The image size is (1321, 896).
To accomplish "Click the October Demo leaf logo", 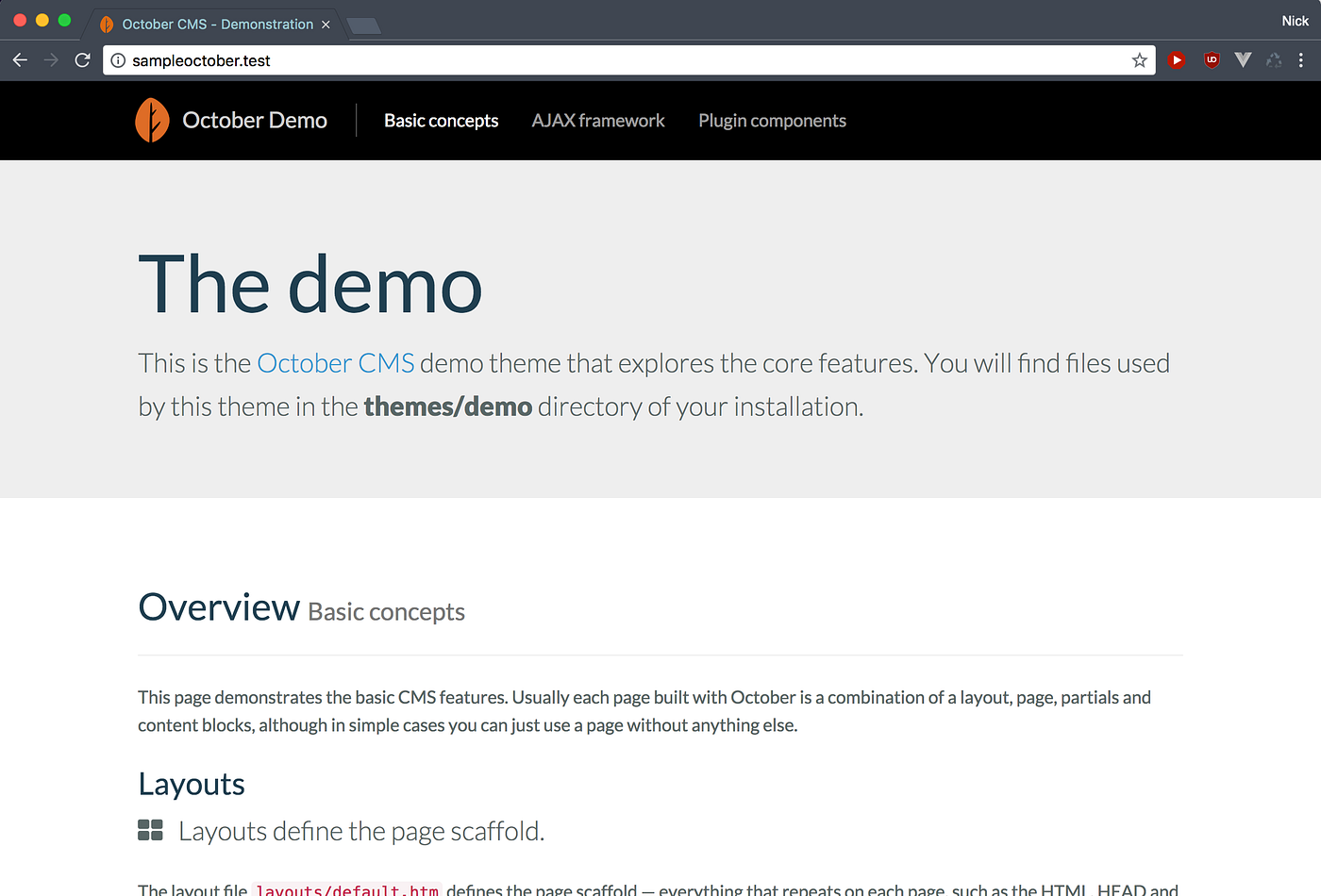I will [x=152, y=120].
